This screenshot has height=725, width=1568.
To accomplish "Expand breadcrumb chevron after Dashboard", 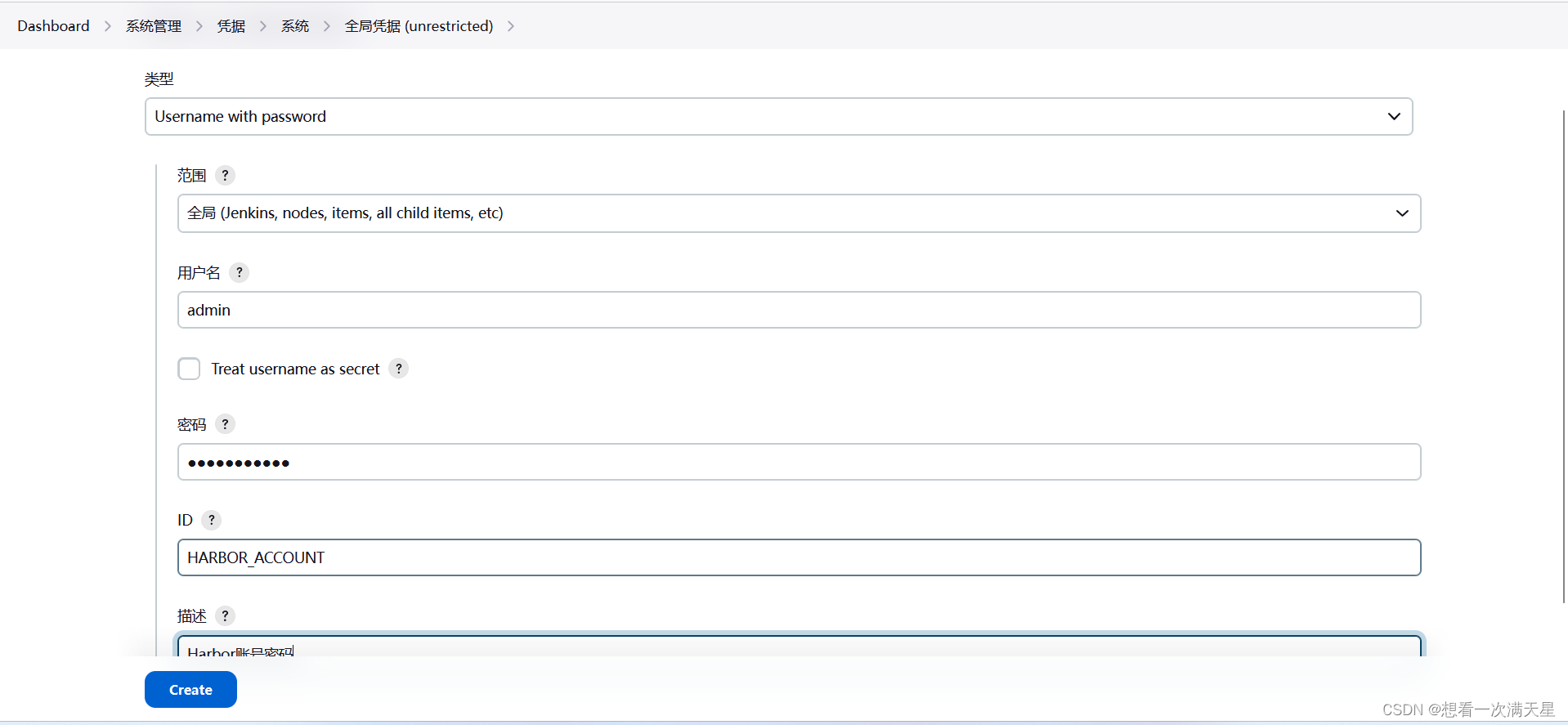I will [x=107, y=26].
